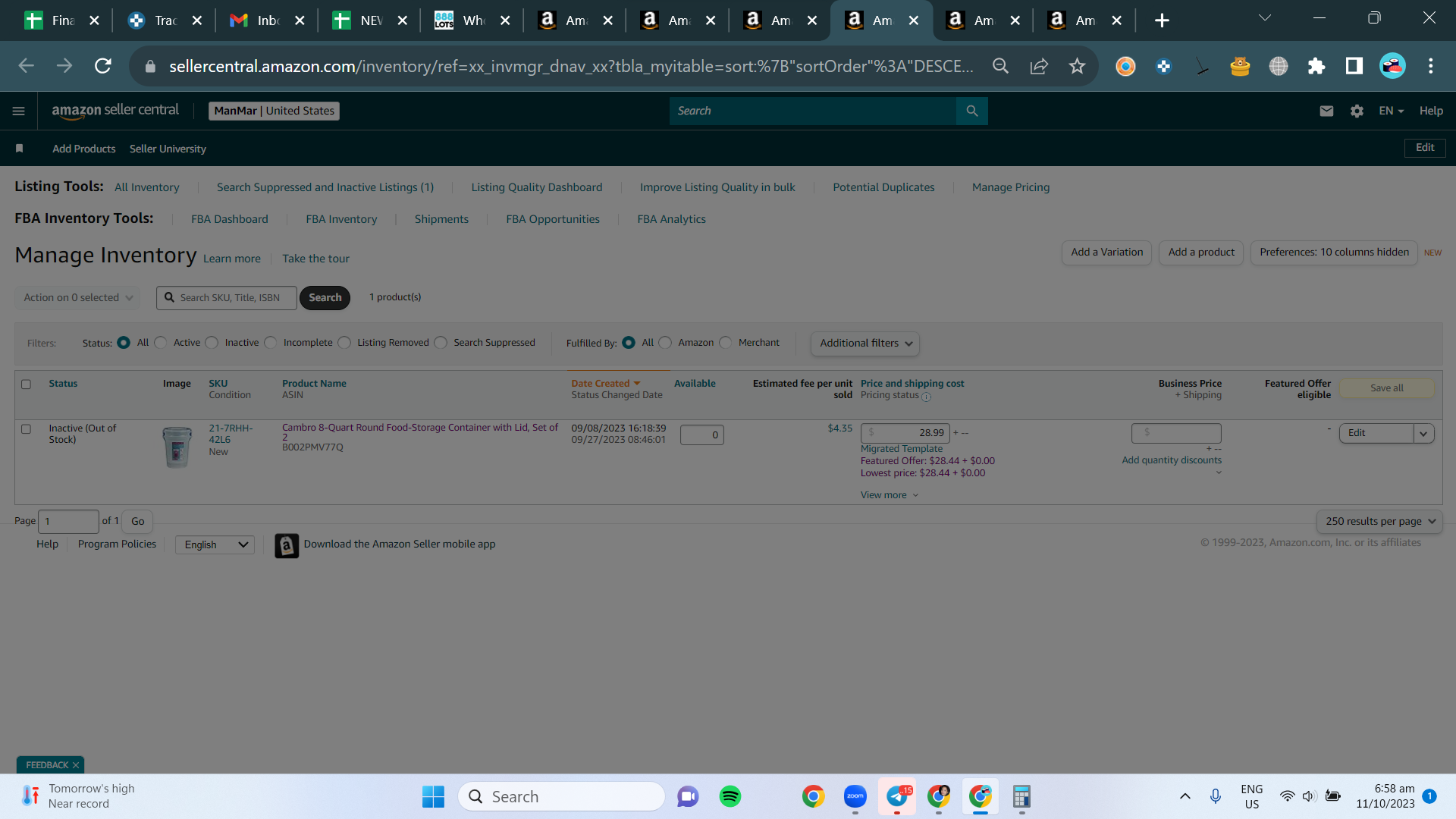Image resolution: width=1456 pixels, height=819 pixels.
Task: Open the settings gear icon
Action: (x=1357, y=111)
